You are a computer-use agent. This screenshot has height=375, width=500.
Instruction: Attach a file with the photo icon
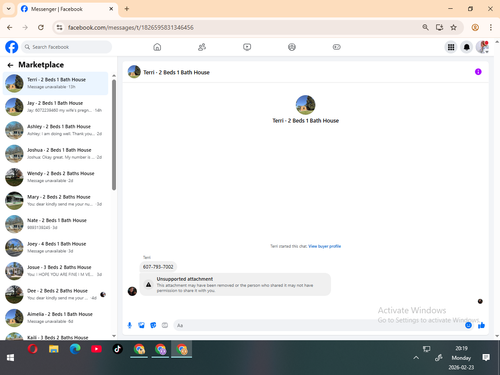(141, 325)
